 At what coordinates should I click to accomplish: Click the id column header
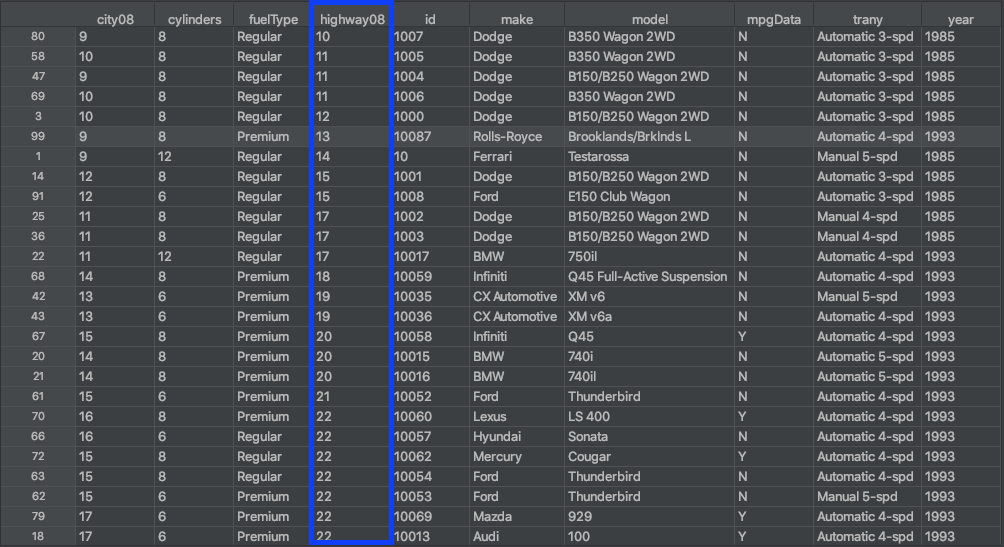(430, 19)
